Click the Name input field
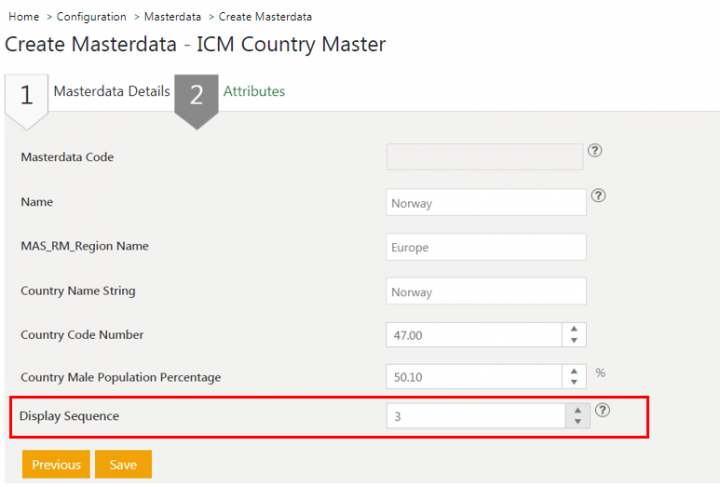The image size is (720, 487). click(485, 202)
